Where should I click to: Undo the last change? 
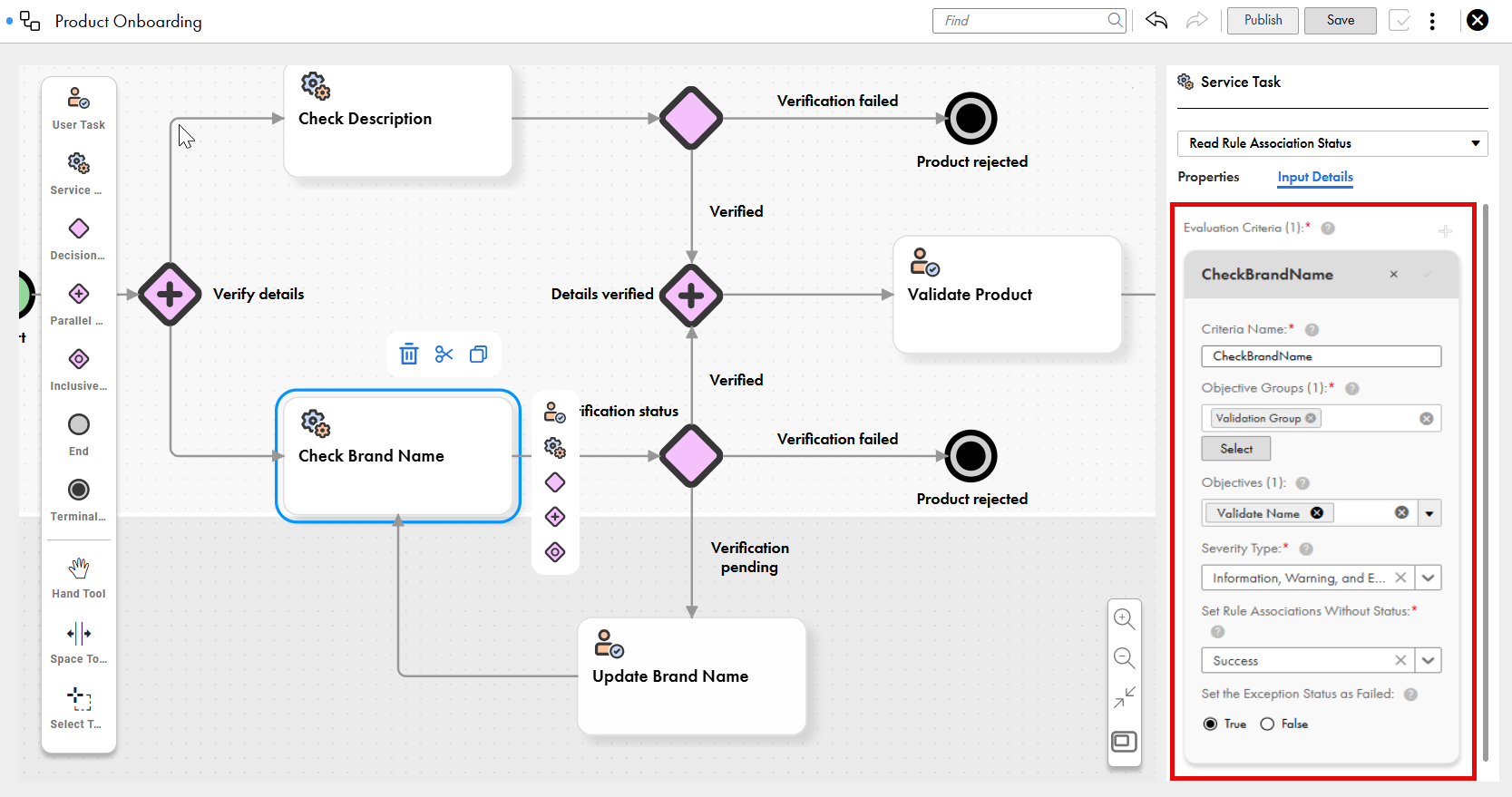[1156, 20]
